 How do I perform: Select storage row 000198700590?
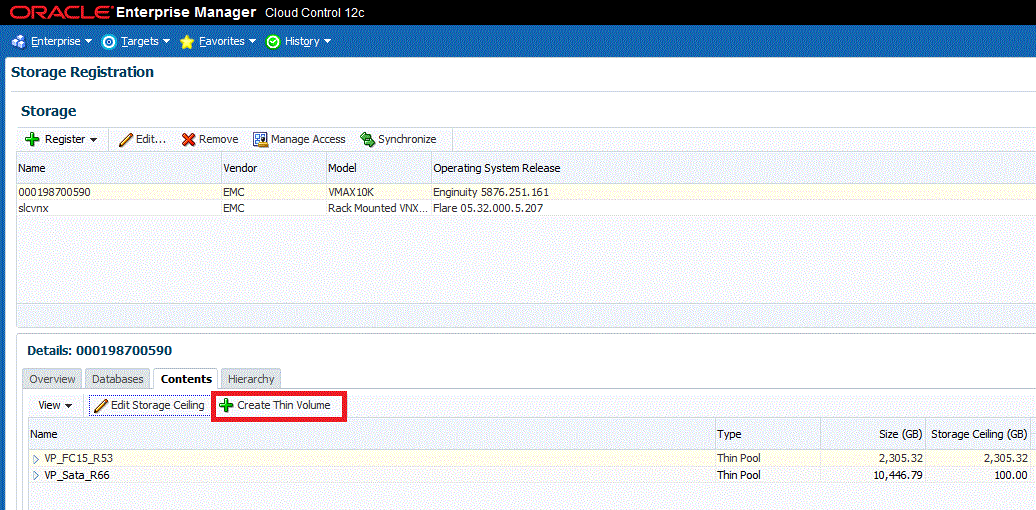click(x=526, y=192)
